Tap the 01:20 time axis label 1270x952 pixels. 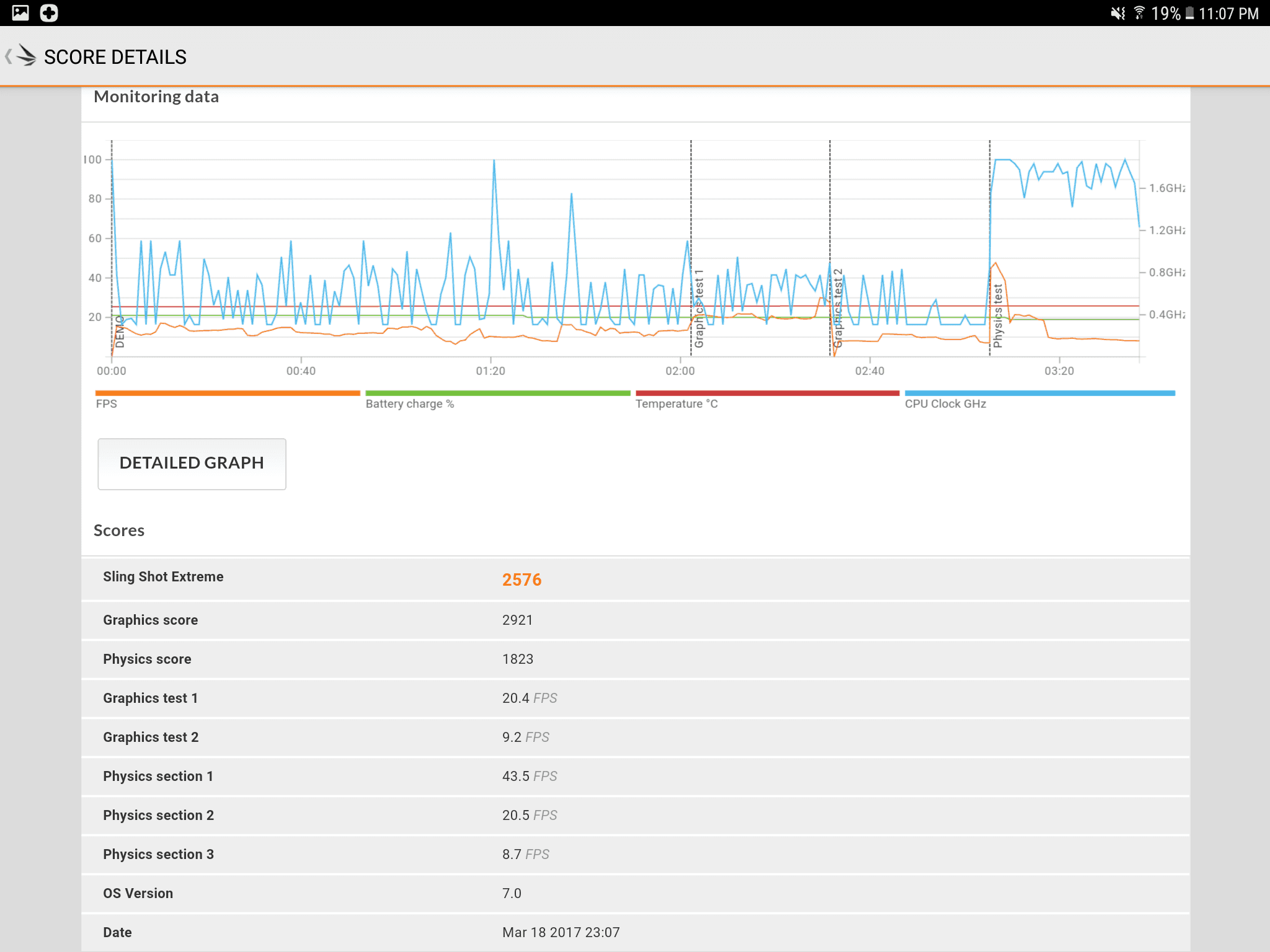point(491,371)
